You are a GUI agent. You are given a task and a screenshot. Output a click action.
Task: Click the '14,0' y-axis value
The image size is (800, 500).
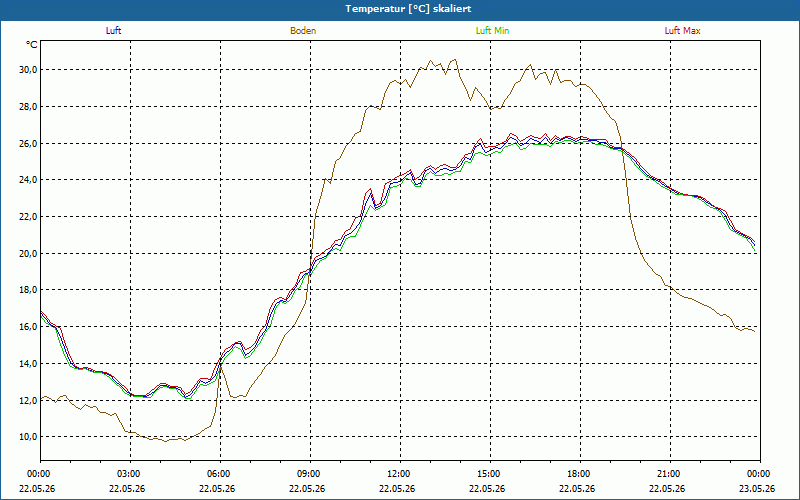click(28, 364)
